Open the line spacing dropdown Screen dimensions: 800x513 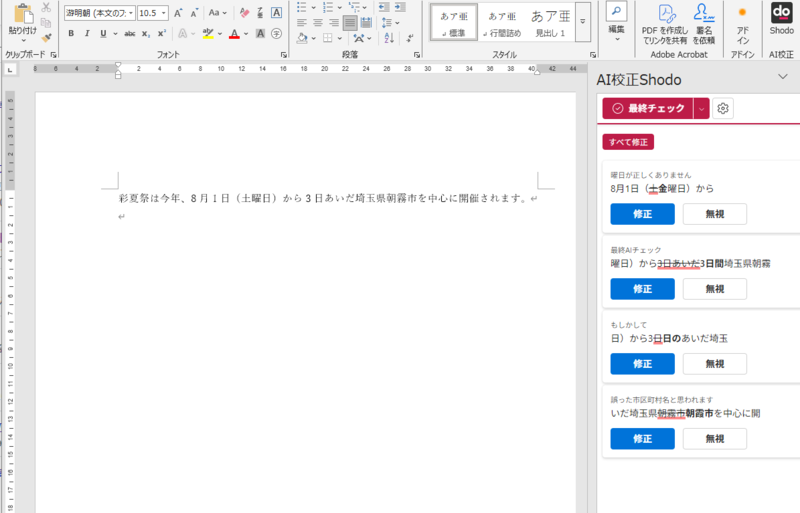390,22
